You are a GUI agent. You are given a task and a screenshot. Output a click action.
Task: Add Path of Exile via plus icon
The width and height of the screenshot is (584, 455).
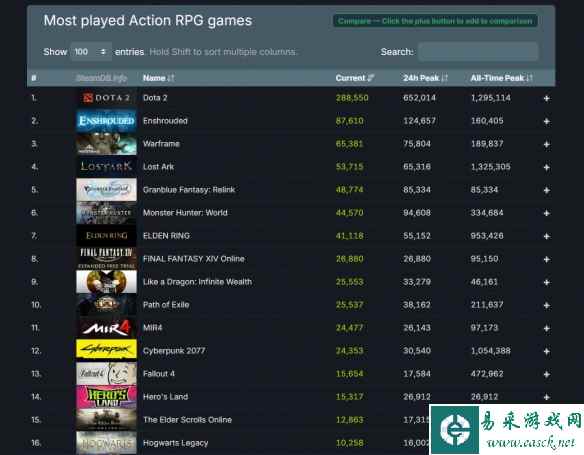click(x=546, y=305)
